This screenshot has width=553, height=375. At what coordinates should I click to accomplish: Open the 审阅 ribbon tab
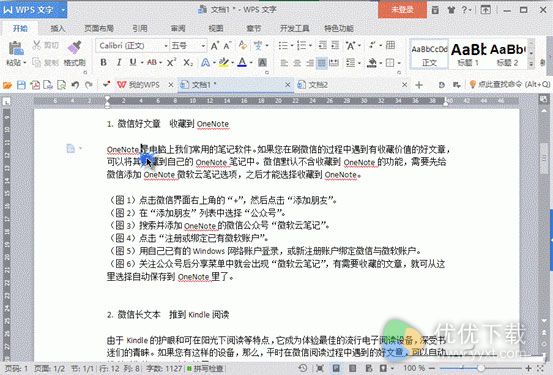tap(178, 29)
